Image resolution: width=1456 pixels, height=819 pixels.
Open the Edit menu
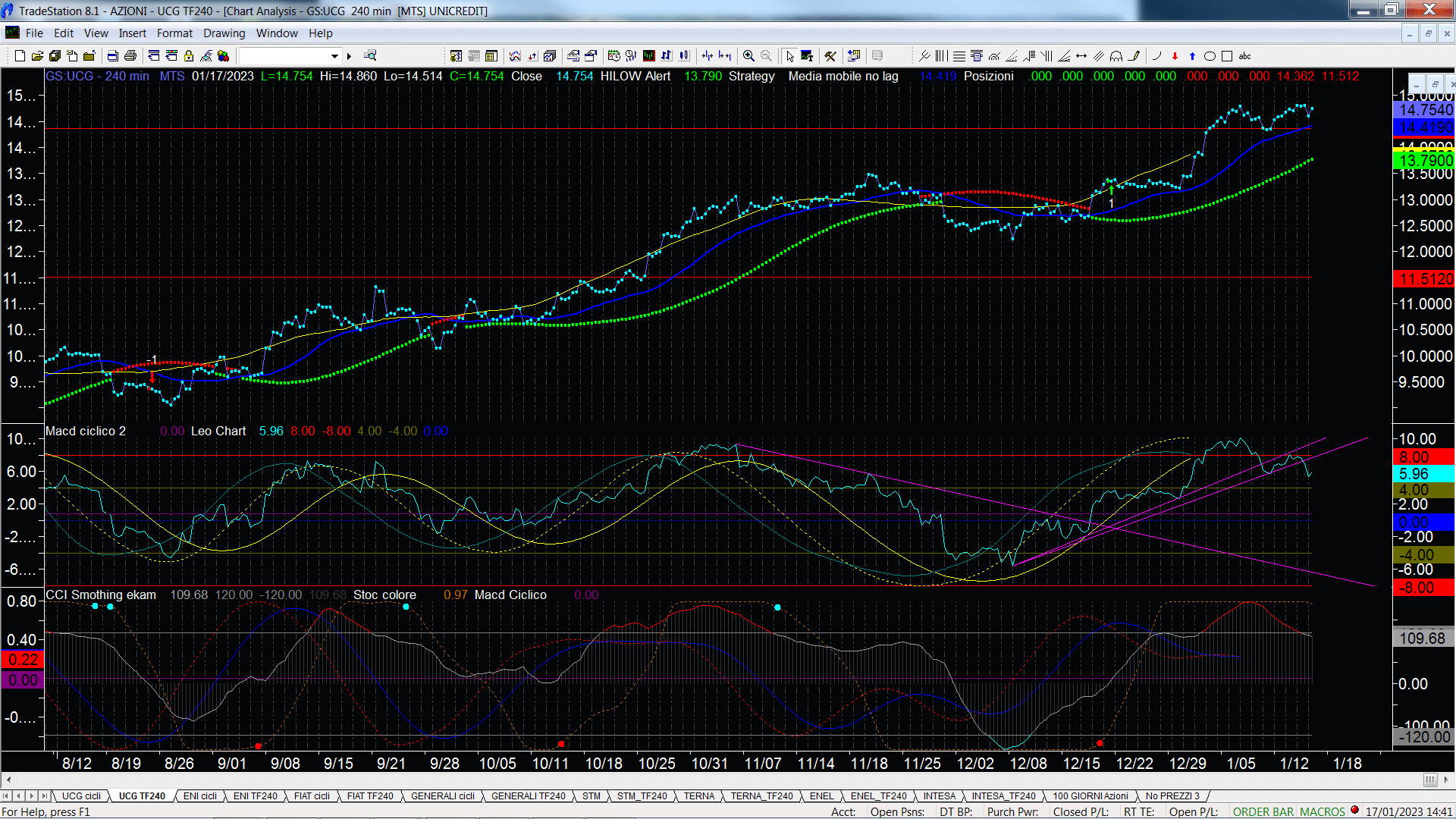64,33
